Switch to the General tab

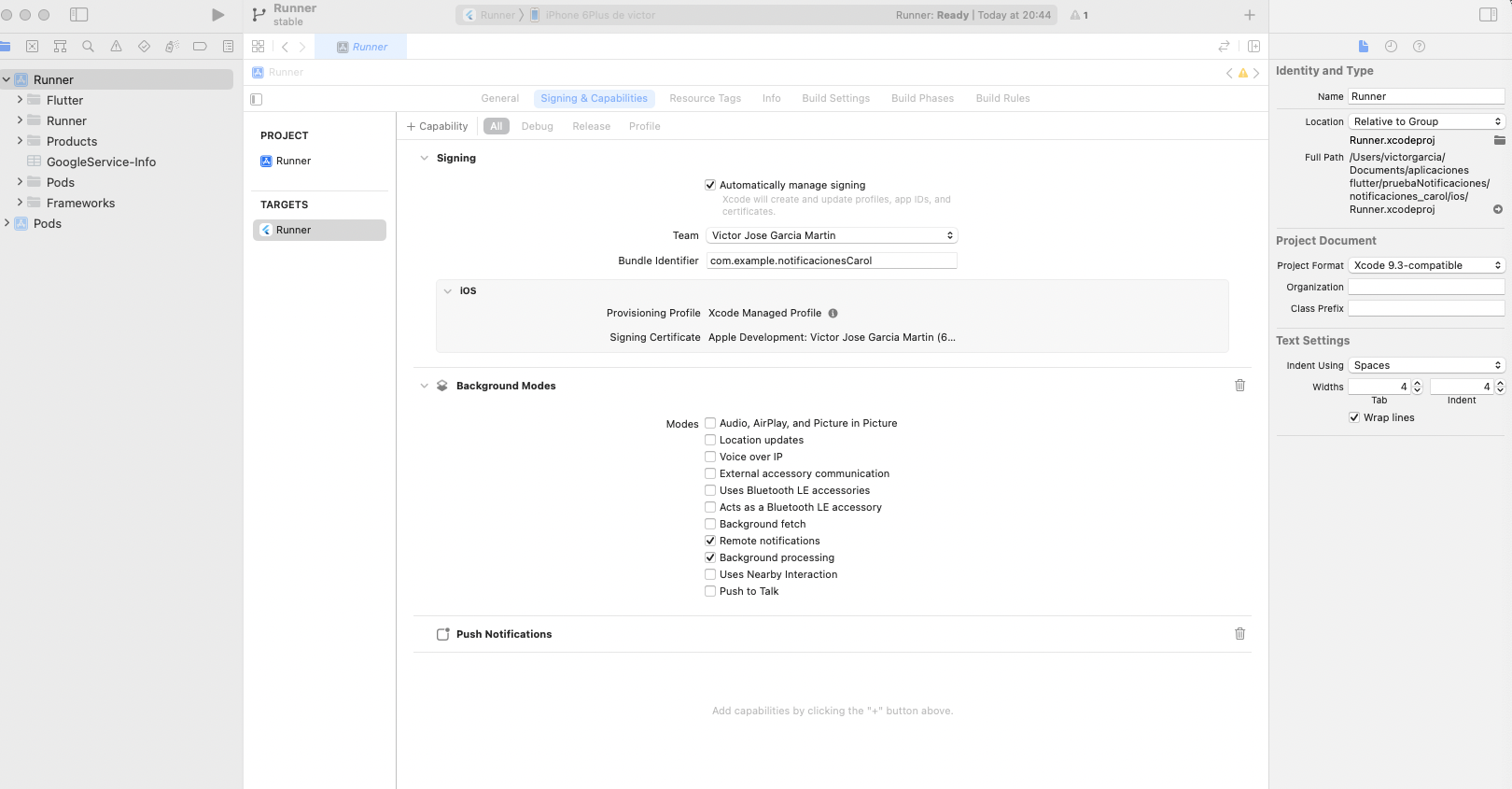500,98
